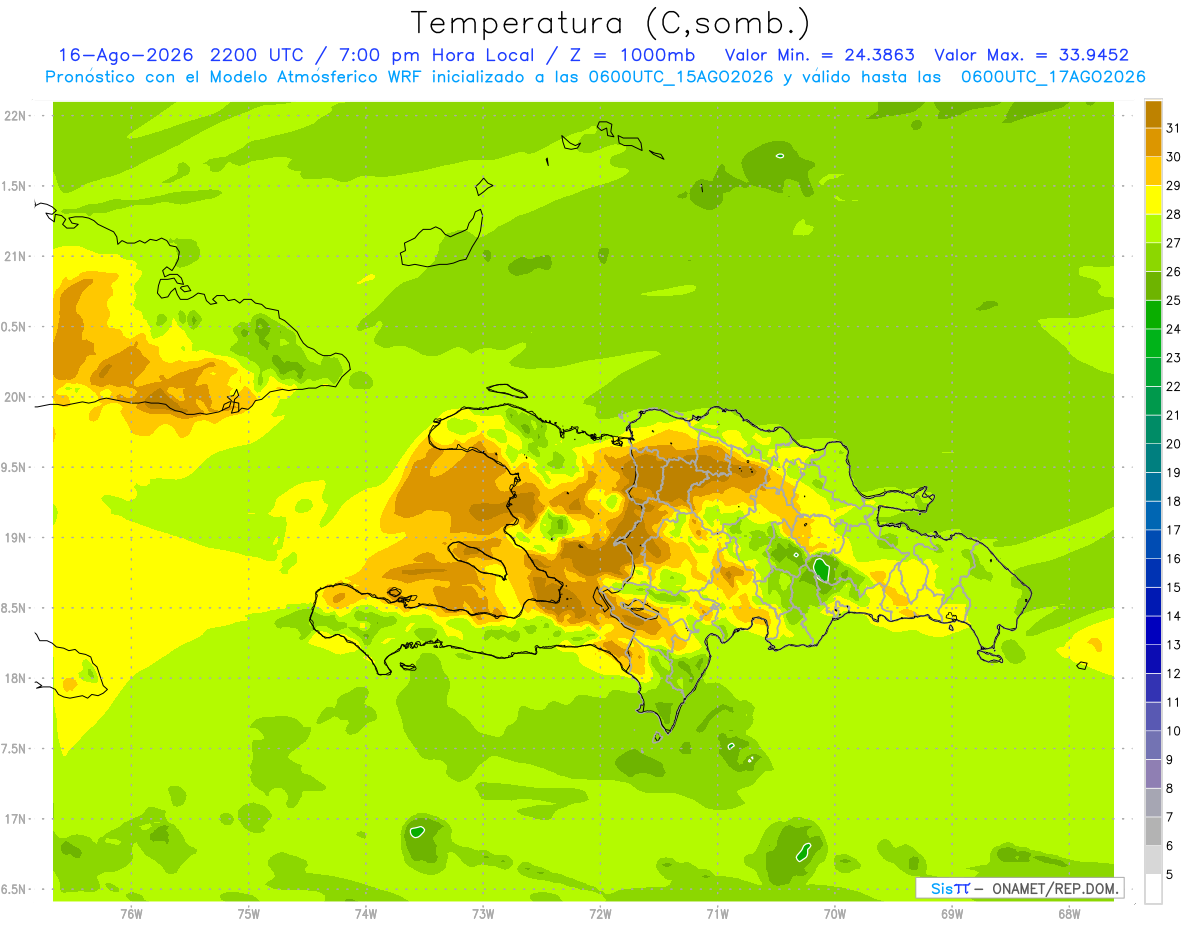The image size is (1200, 927).
Task: Select the date text "16-Ago-2026"
Action: pos(128,55)
